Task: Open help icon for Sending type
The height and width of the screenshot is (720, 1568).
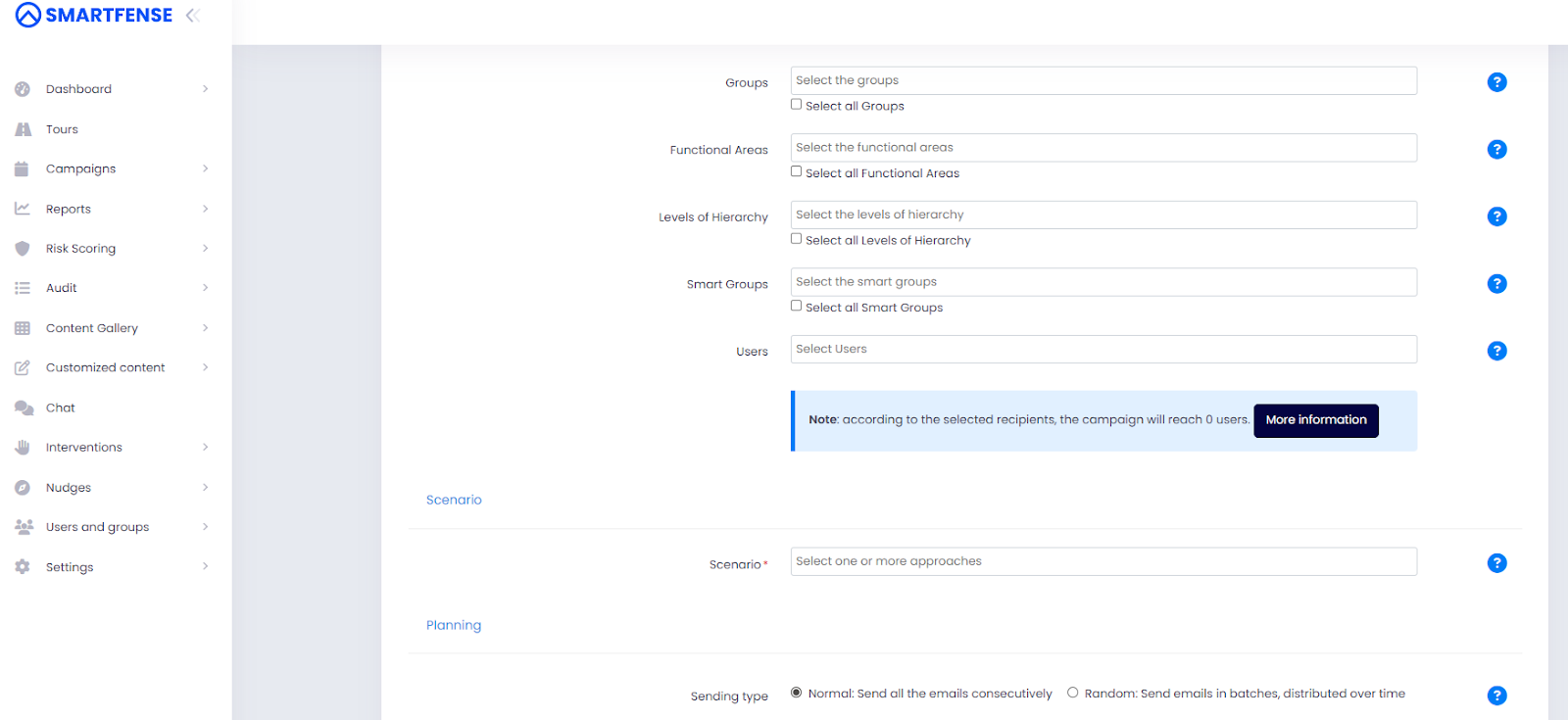Action: [1496, 696]
